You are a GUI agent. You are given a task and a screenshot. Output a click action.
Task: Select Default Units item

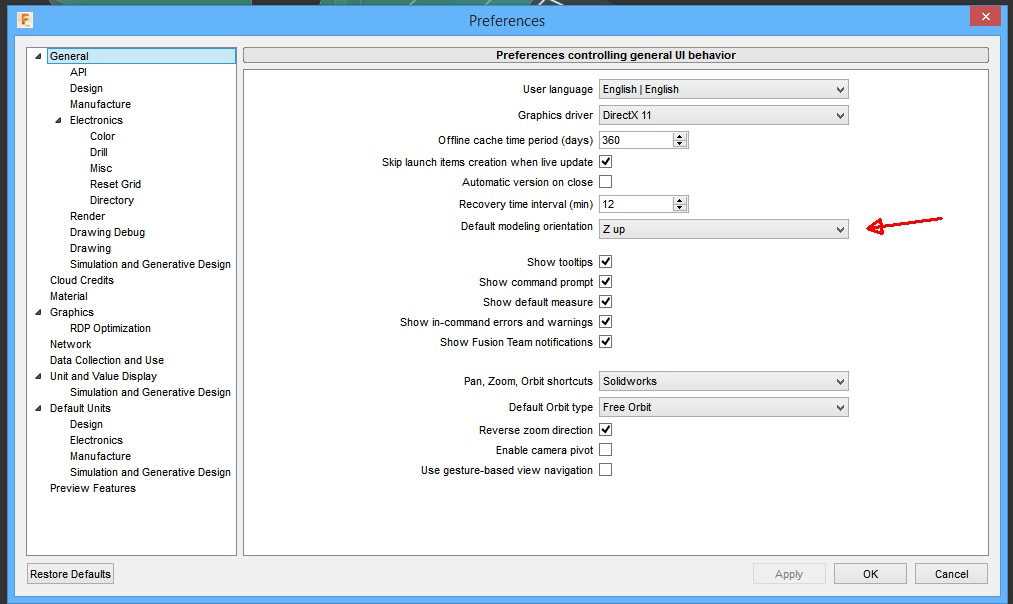(x=80, y=408)
